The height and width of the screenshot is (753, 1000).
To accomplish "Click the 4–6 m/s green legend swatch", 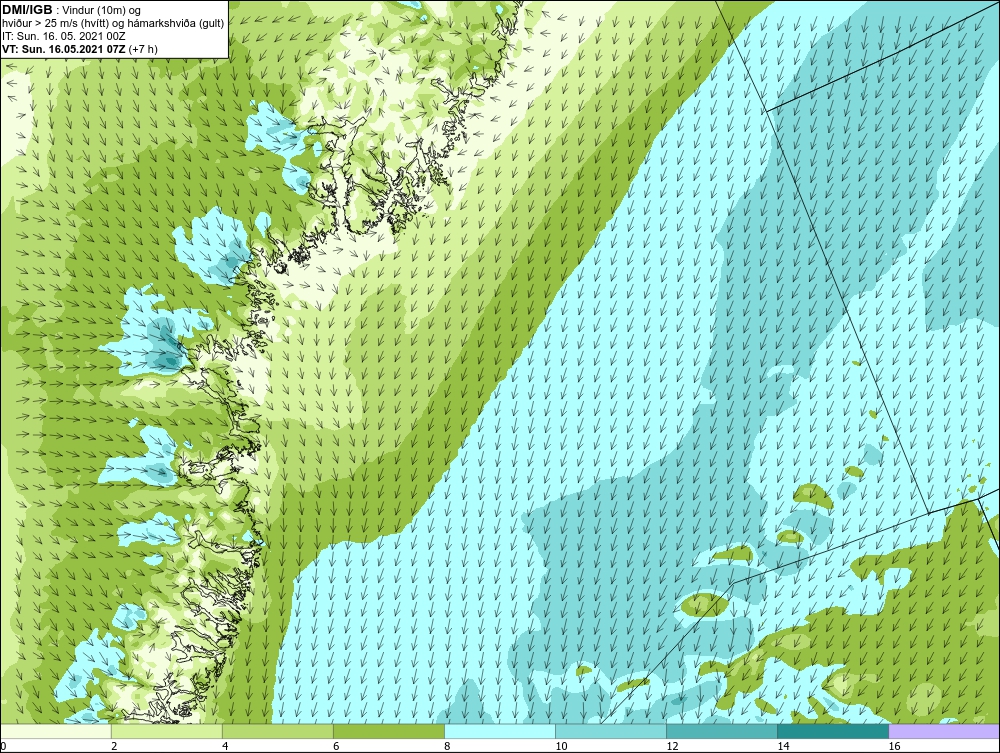I will pos(278,731).
